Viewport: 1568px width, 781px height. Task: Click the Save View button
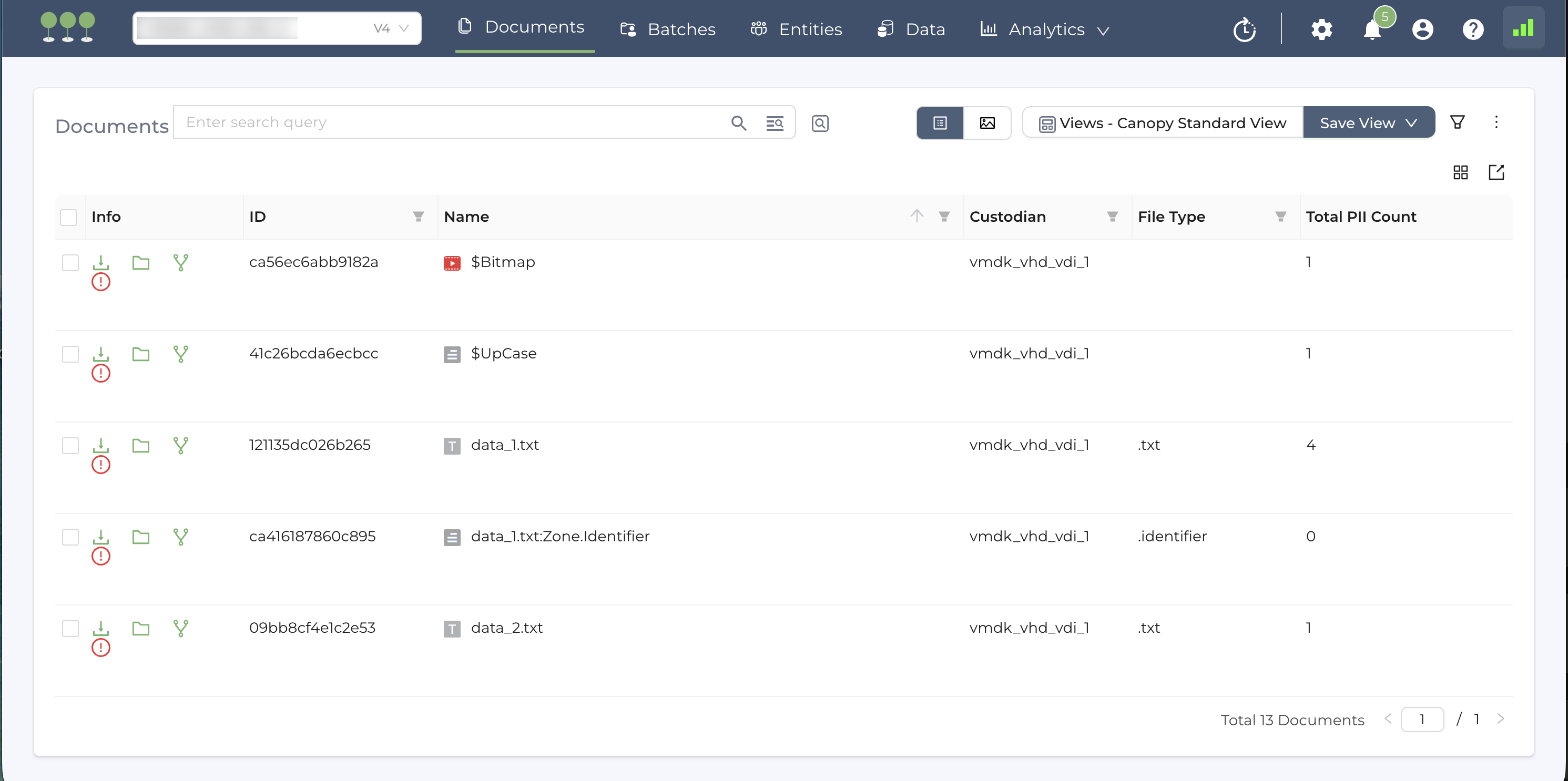click(x=1357, y=123)
